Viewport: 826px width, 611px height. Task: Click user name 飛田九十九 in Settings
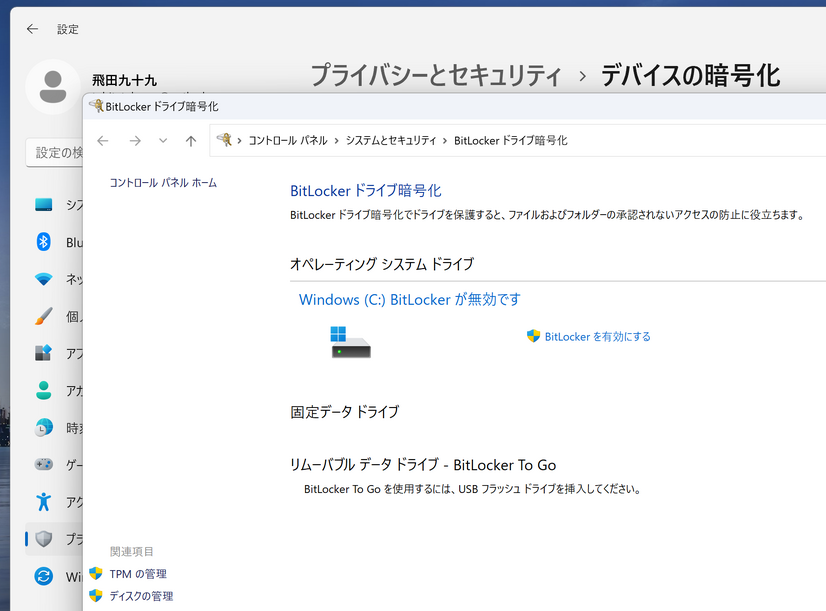124,80
